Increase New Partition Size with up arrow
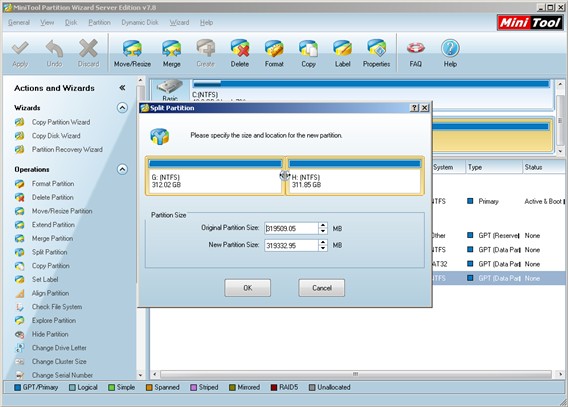 323,242
